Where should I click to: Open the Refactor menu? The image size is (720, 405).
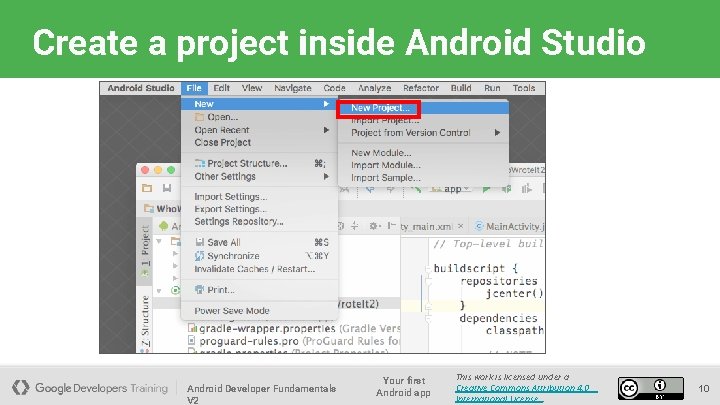[421, 88]
